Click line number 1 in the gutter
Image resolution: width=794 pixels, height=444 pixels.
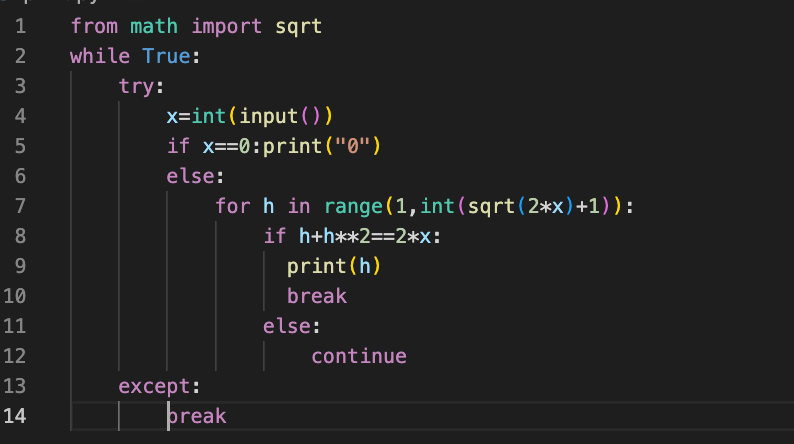19,26
